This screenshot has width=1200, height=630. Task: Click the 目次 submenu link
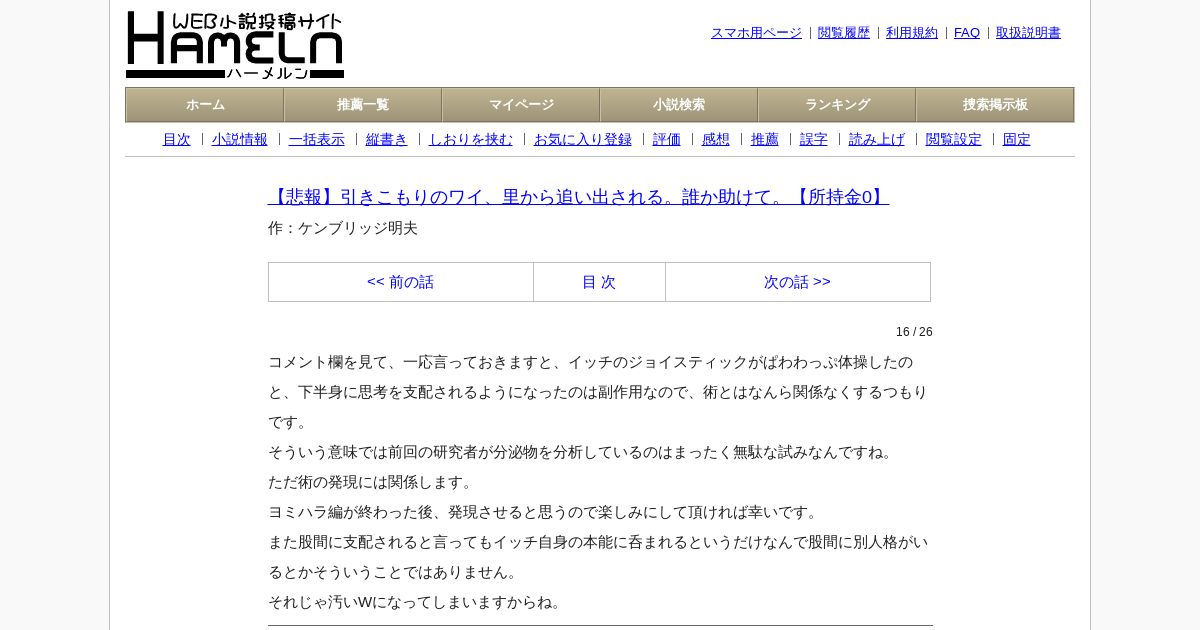click(176, 139)
